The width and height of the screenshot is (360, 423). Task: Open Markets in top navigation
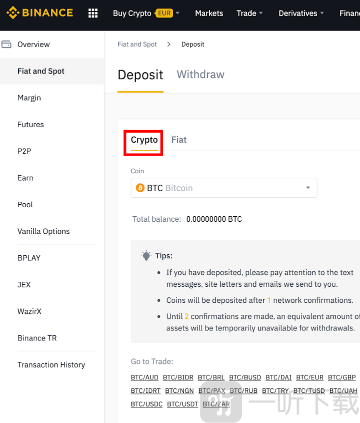click(209, 13)
